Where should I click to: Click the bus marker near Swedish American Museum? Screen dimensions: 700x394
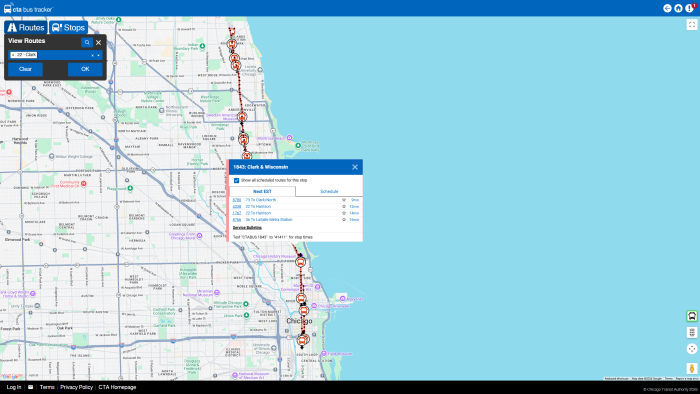(x=242, y=117)
